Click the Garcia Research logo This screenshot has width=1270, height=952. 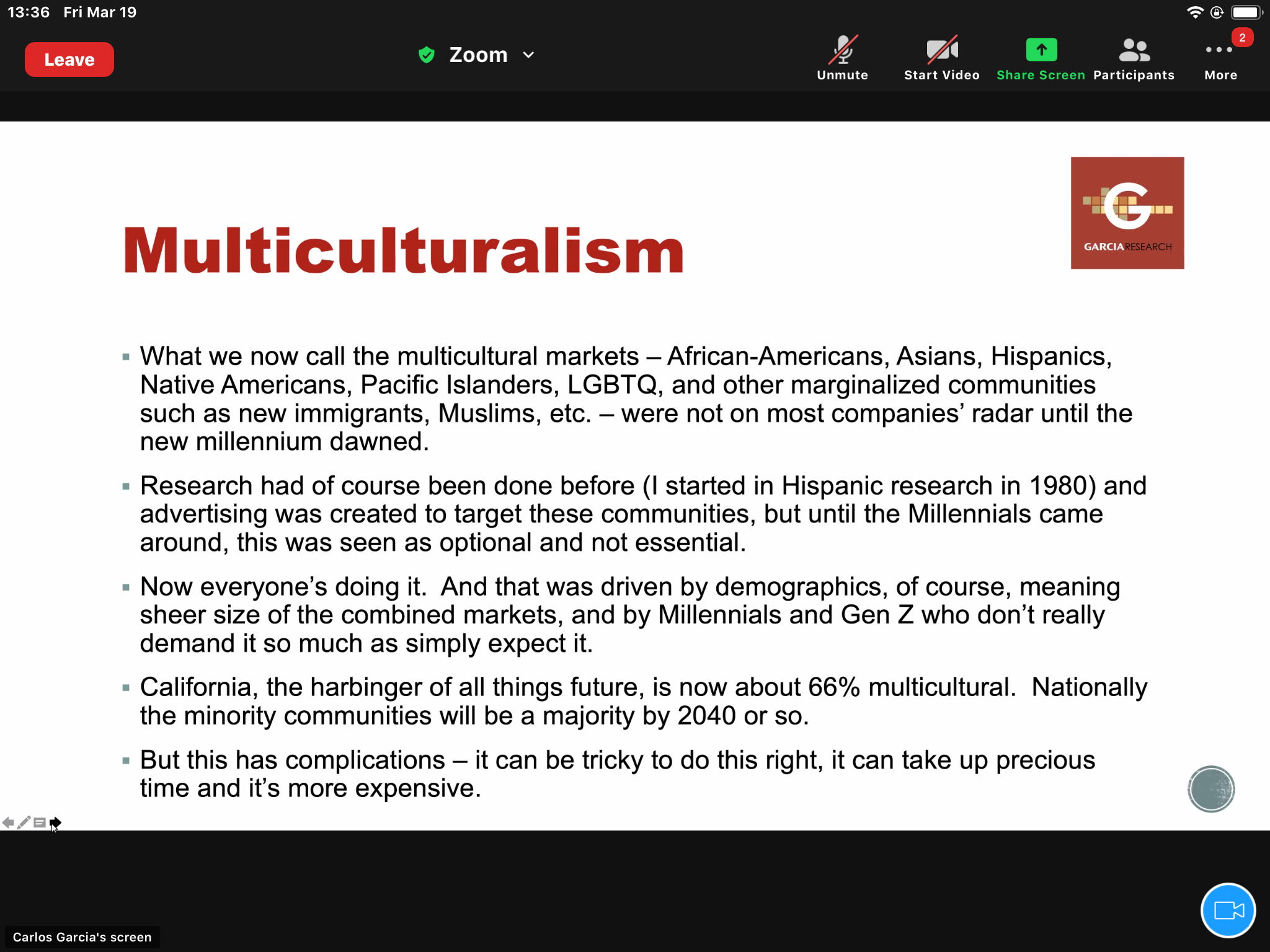point(1127,213)
